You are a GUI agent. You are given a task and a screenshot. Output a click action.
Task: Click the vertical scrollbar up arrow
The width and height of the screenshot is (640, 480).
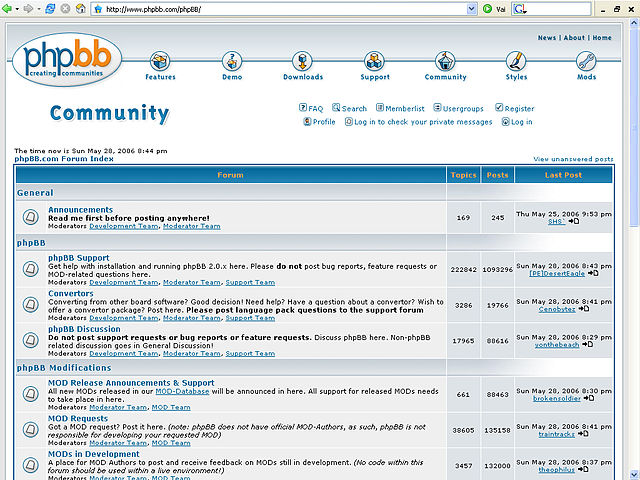pos(634,23)
